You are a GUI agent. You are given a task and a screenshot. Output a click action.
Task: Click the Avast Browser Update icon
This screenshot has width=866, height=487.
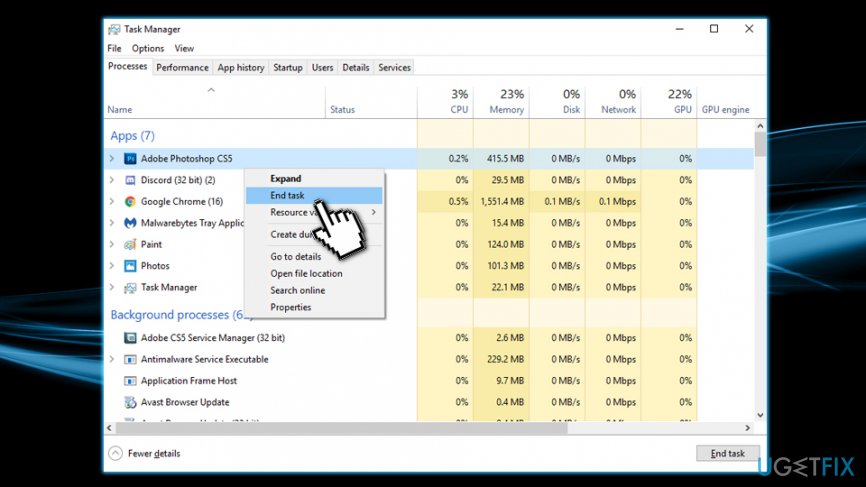click(130, 403)
